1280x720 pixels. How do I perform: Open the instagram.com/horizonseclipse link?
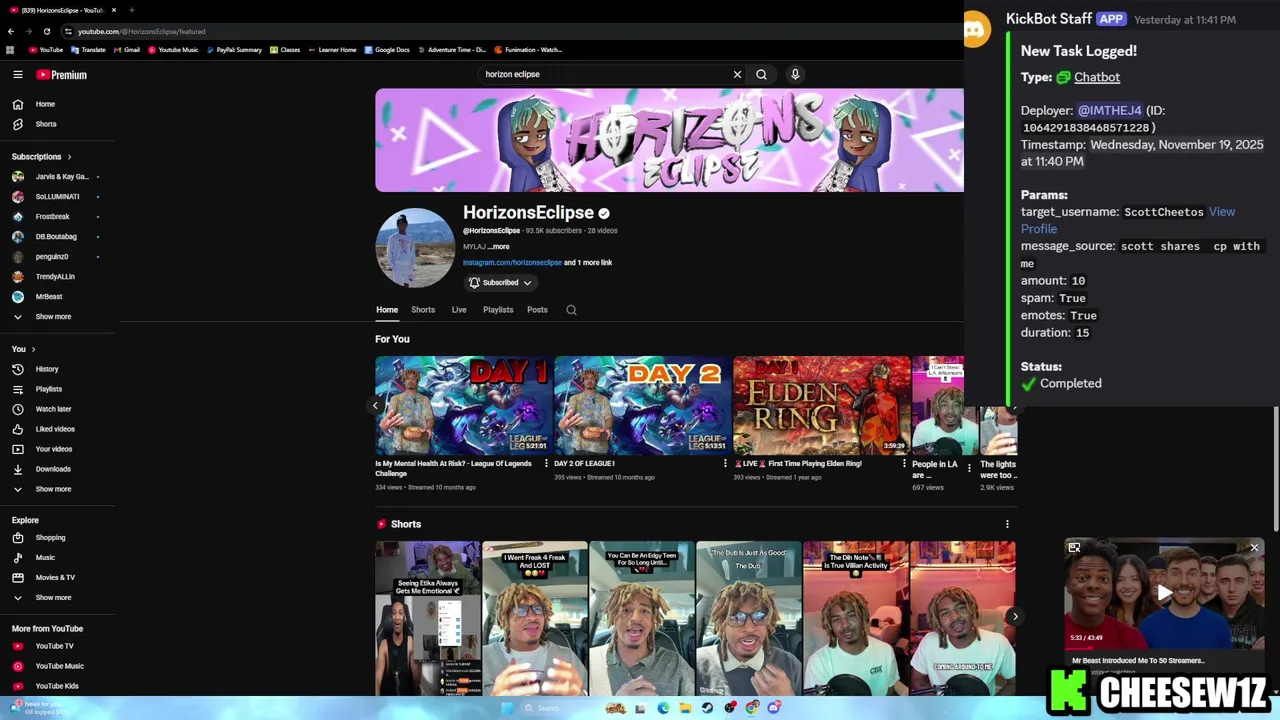512,263
